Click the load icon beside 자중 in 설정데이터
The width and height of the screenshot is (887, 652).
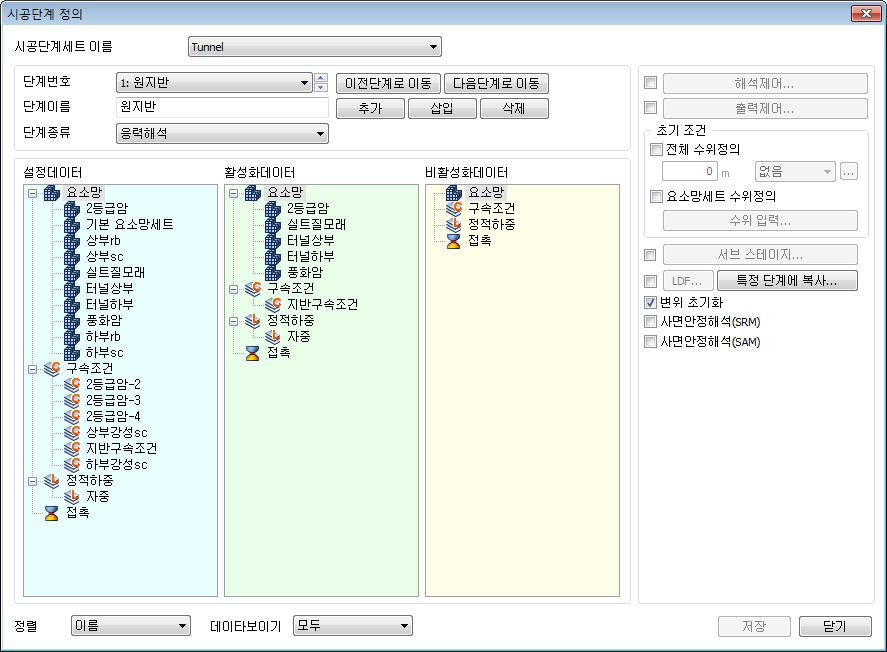tap(72, 496)
